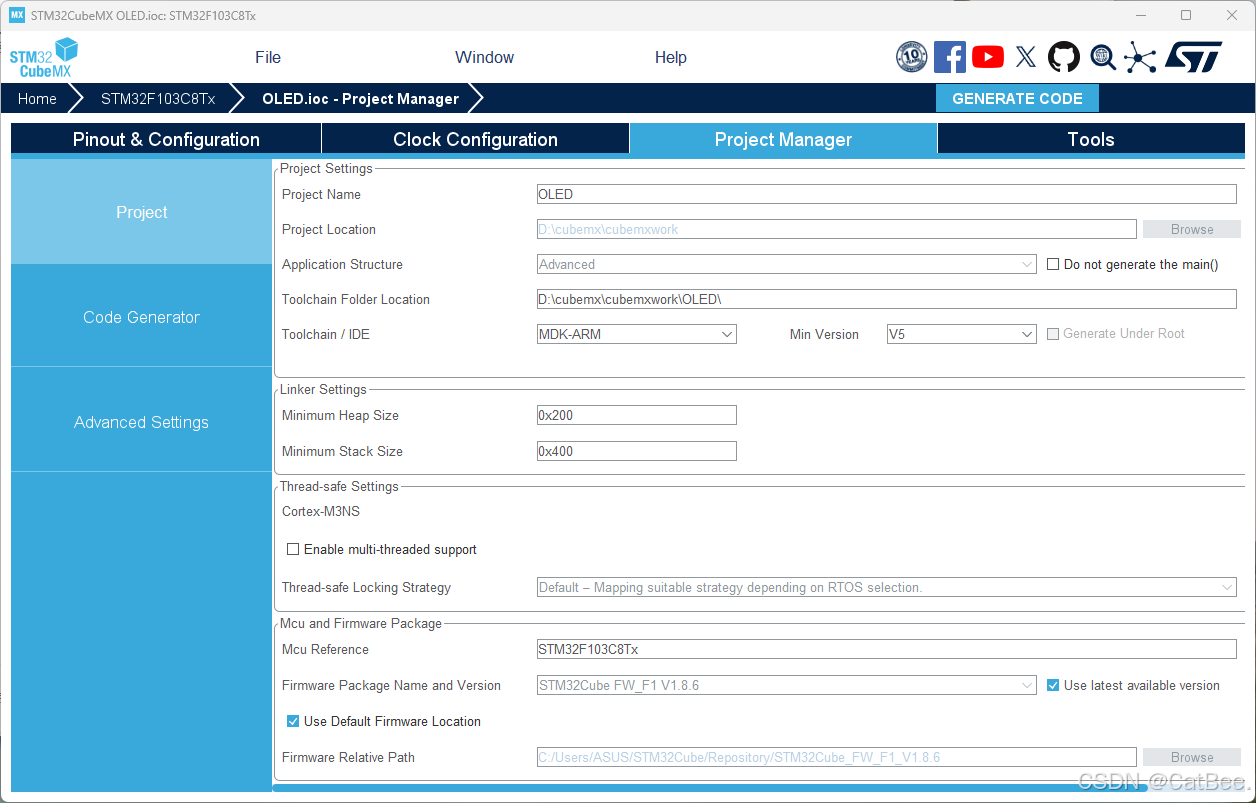1256x803 pixels.
Task: Click the Mcu and Firmware Package title
Action: point(361,623)
